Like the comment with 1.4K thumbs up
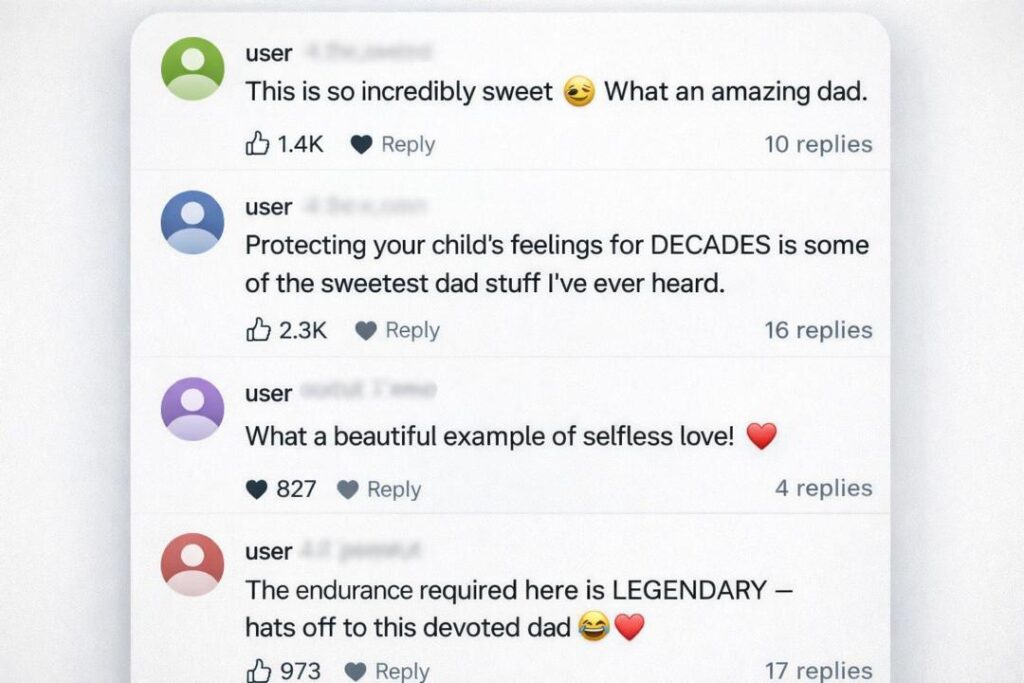Image resolution: width=1024 pixels, height=683 pixels. [257, 145]
